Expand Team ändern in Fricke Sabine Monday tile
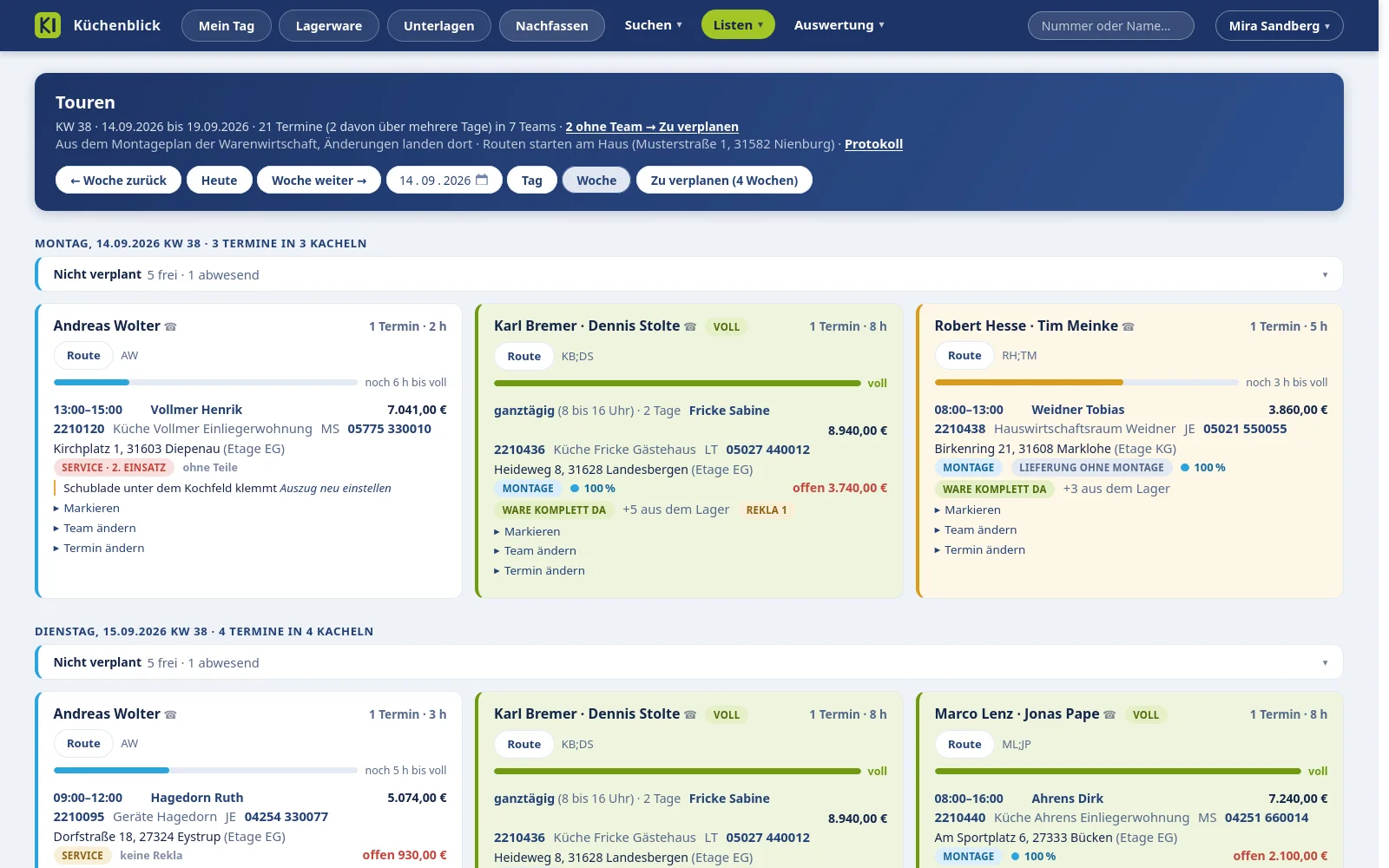 (x=535, y=551)
